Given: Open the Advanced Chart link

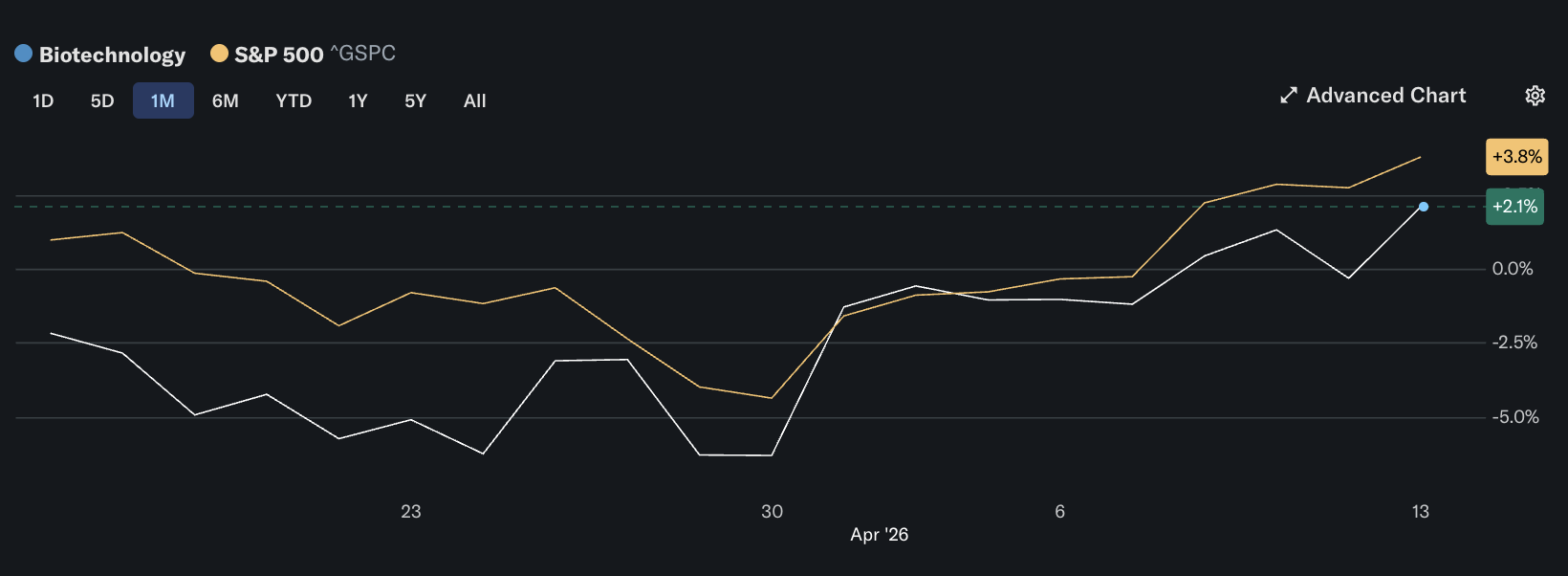Looking at the screenshot, I should [1385, 96].
